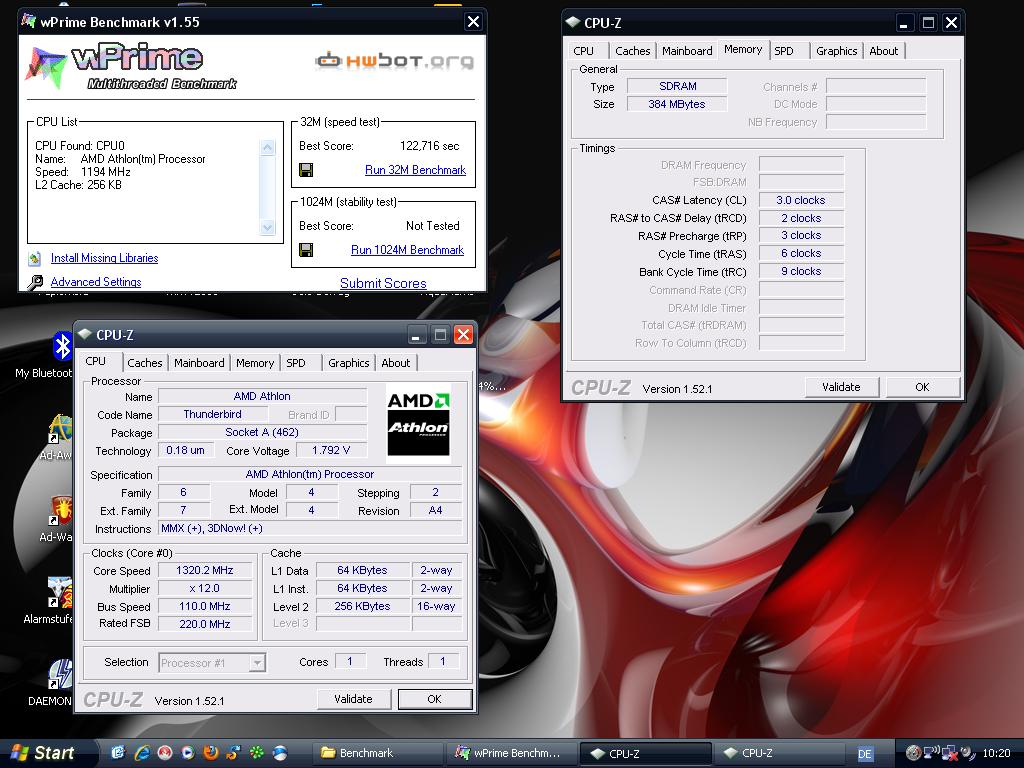The image size is (1024, 768).
Task: Click the Core Voltage value 1.792 V
Action: click(x=330, y=450)
